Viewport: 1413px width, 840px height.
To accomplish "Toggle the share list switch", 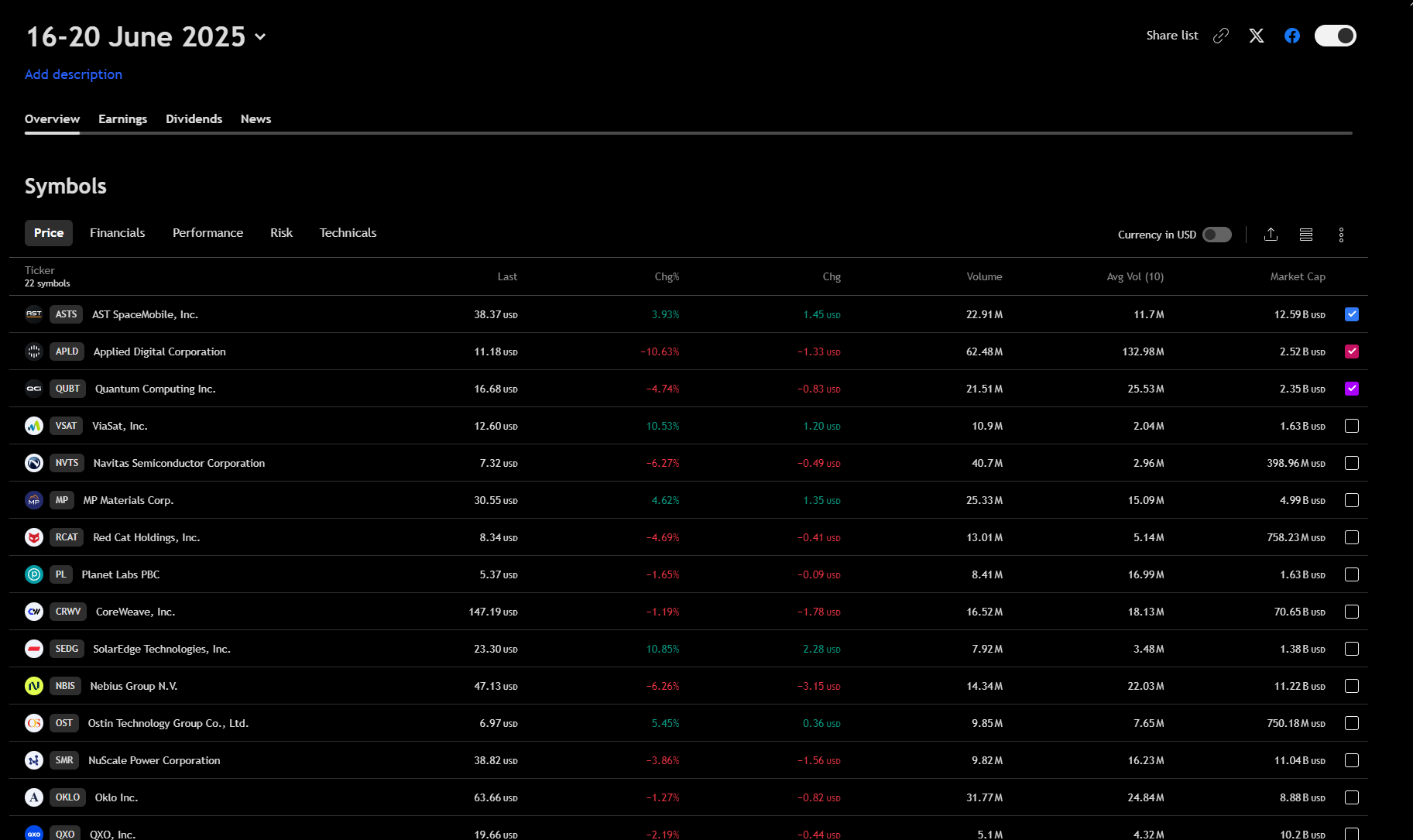I will pos(1336,36).
